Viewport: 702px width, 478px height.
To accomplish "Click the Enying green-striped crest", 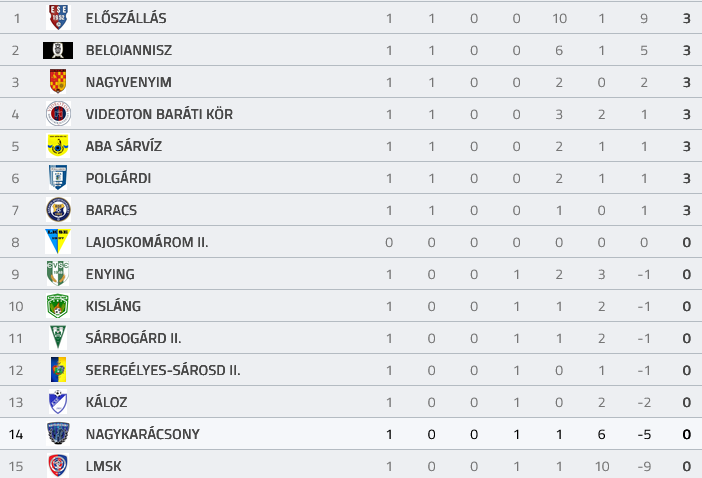I will [58, 273].
